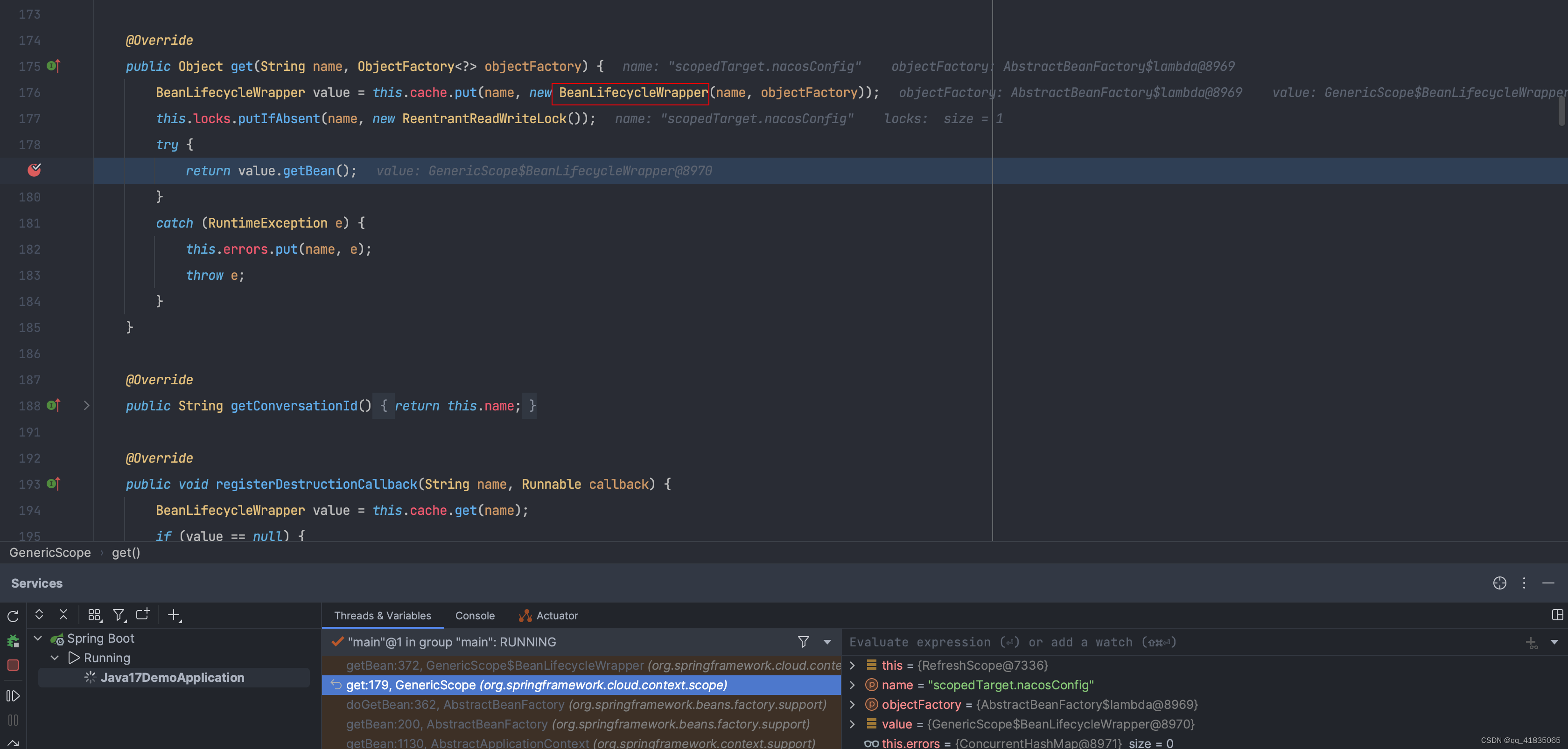
Task: Open the thread selector dropdown arrow
Action: point(827,642)
